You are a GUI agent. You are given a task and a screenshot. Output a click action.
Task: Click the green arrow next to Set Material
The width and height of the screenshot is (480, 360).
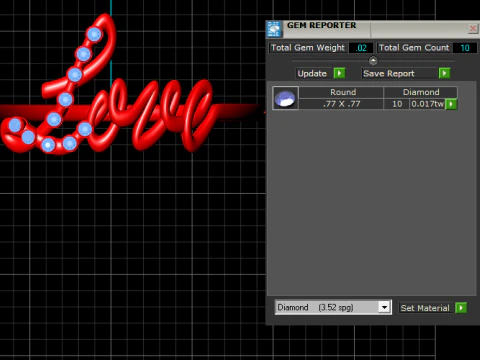click(x=461, y=308)
